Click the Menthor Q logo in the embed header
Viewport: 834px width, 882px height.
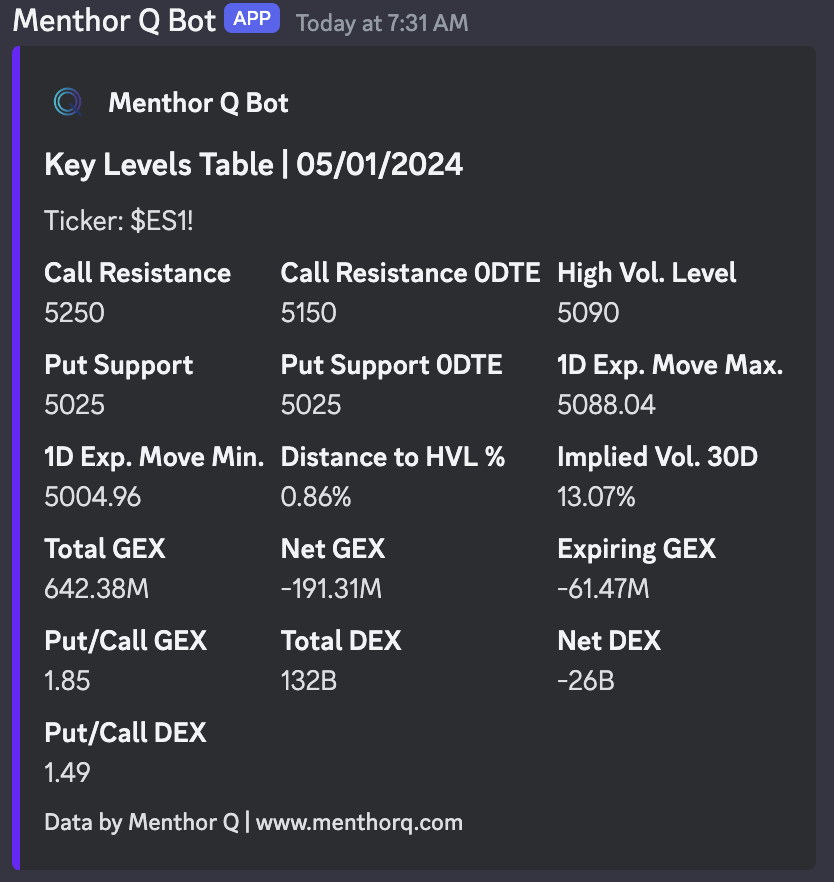point(67,102)
